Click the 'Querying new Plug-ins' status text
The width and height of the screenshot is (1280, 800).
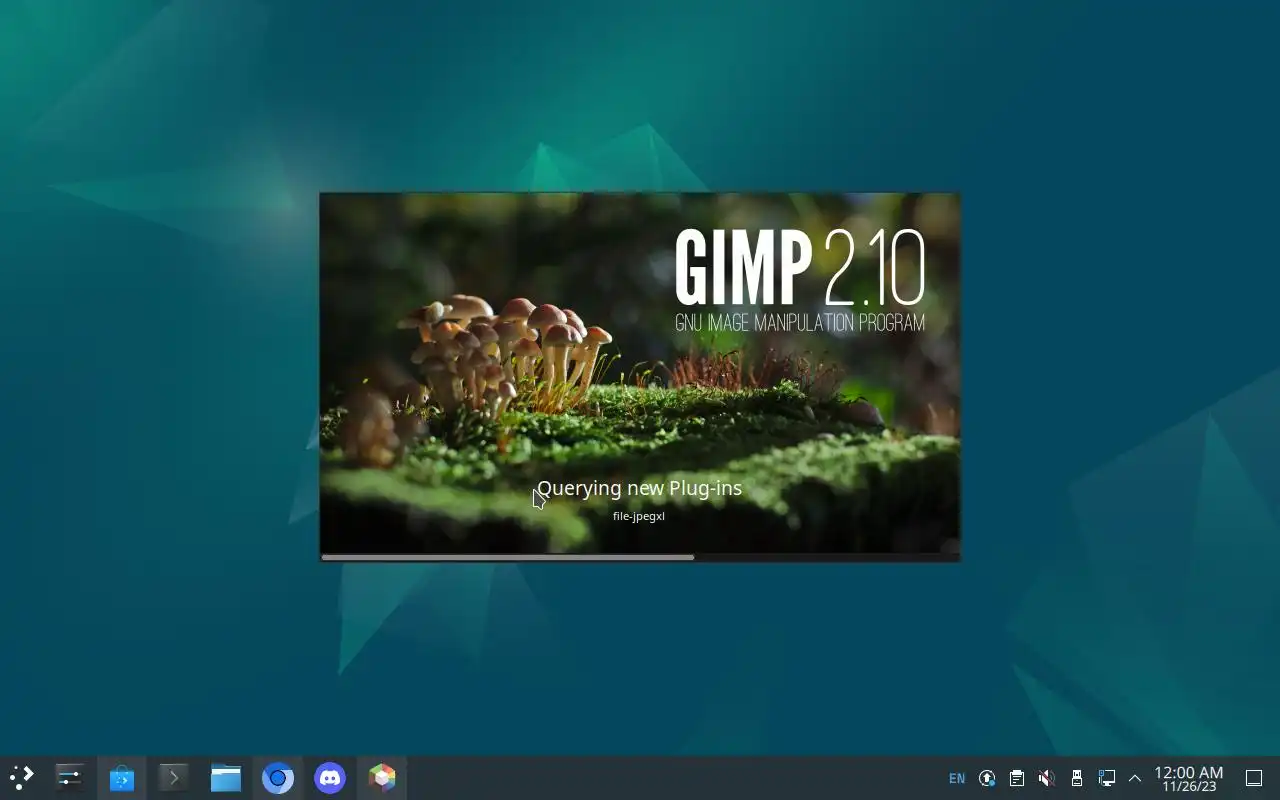click(640, 488)
